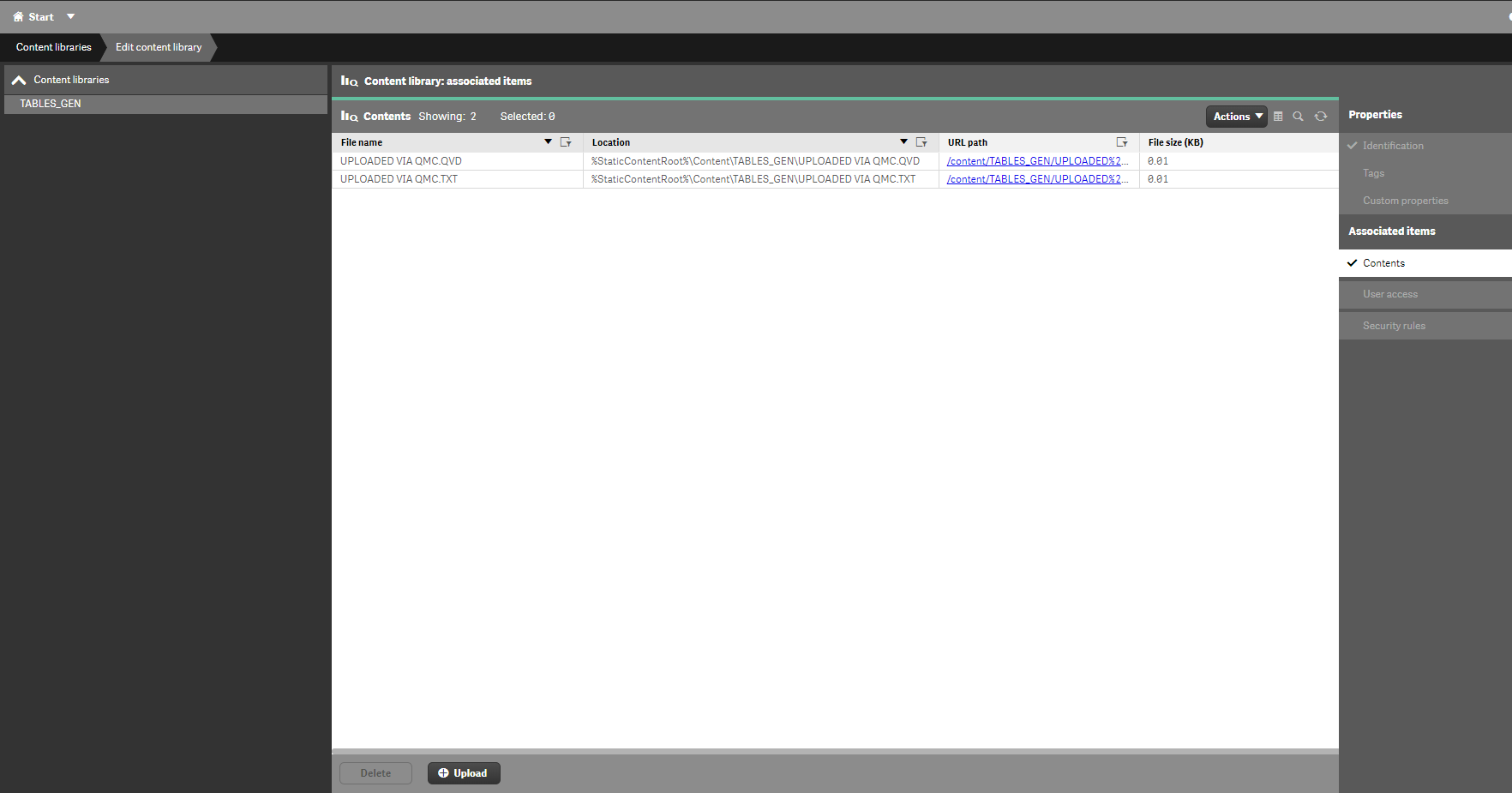Open Security rules associated items
This screenshot has width=1512, height=793.
1425,326
